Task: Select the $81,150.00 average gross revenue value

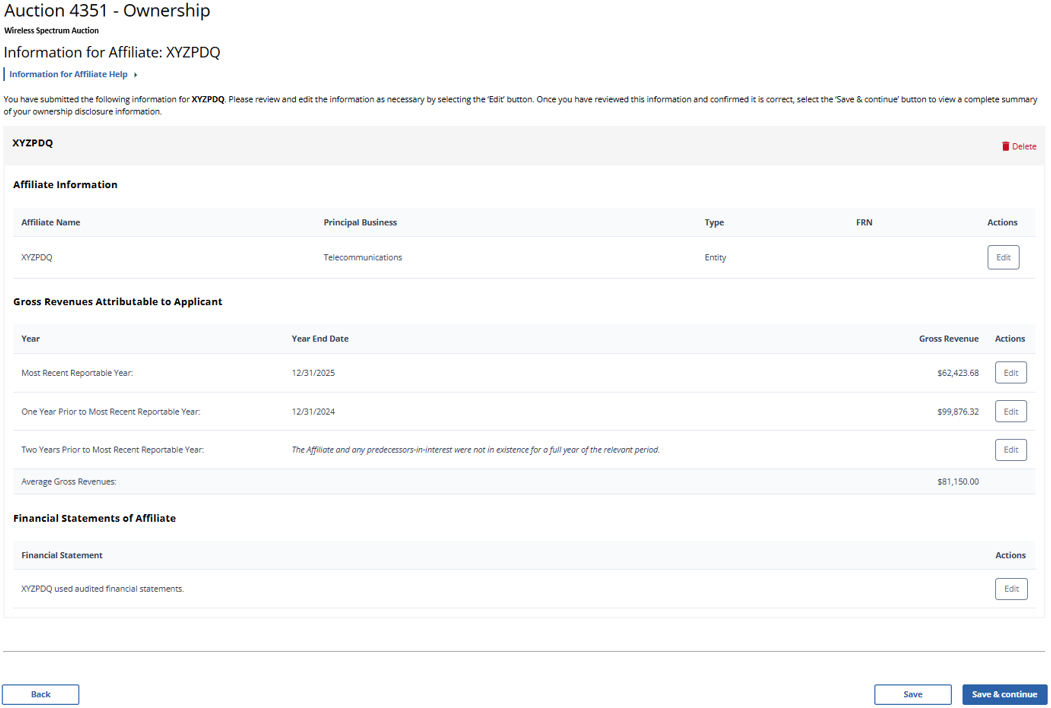Action: (958, 481)
